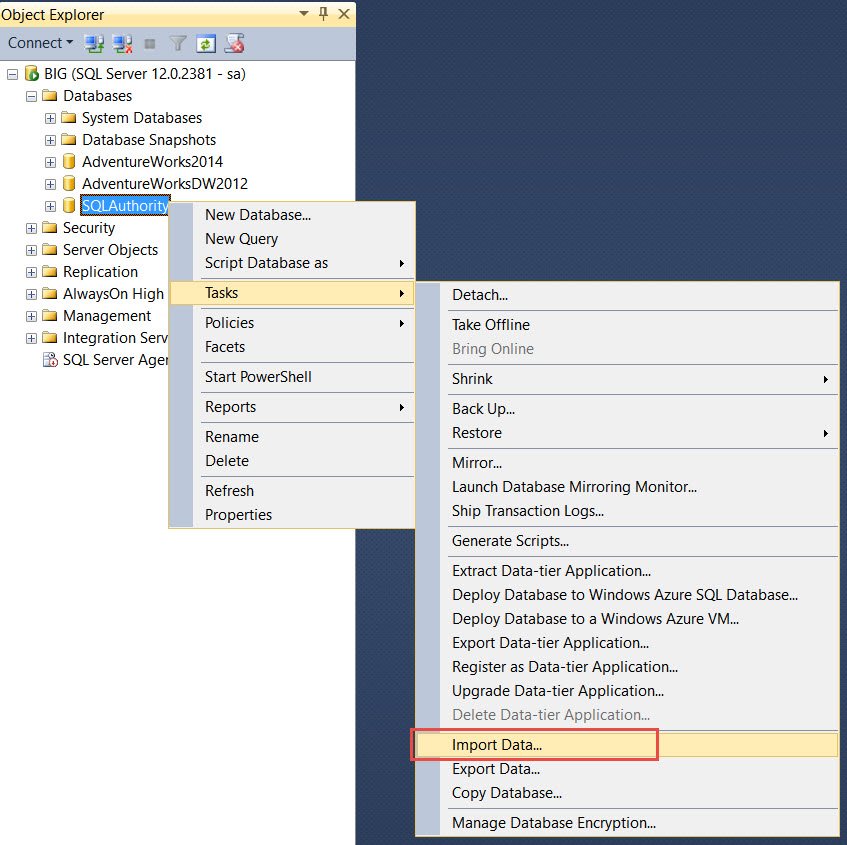This screenshot has width=847, height=845.
Task: Choose Copy Database... entry
Action: pyautogui.click(x=627, y=793)
